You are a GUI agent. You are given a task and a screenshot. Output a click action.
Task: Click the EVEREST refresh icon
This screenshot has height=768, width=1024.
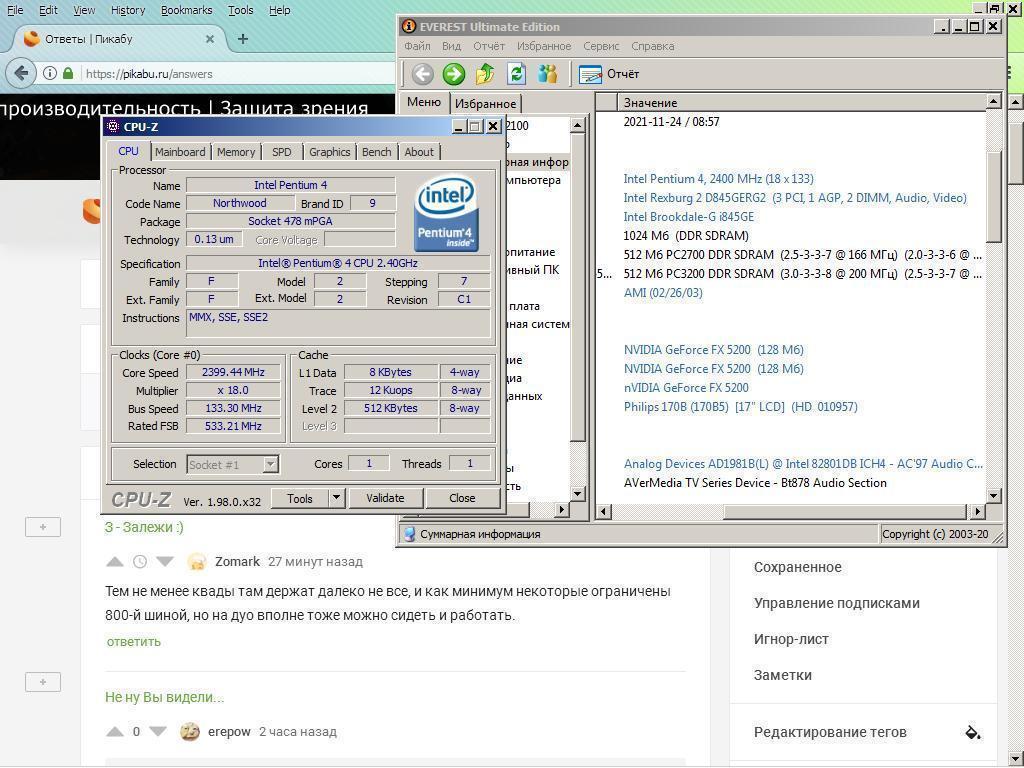[x=516, y=74]
